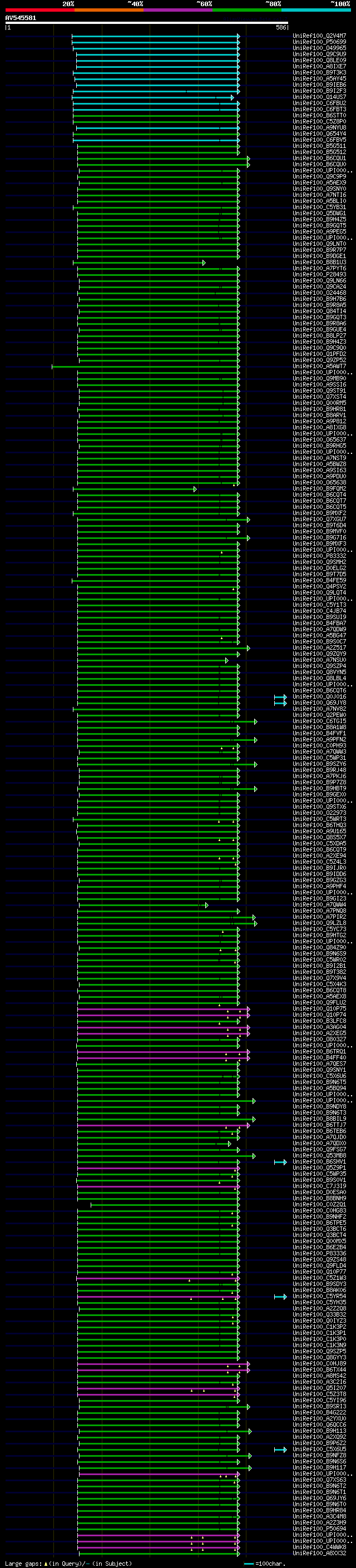This screenshot has width=356, height=1568.
Task: Select the UniRef100_A7NSU0 label
Action: click(x=319, y=660)
